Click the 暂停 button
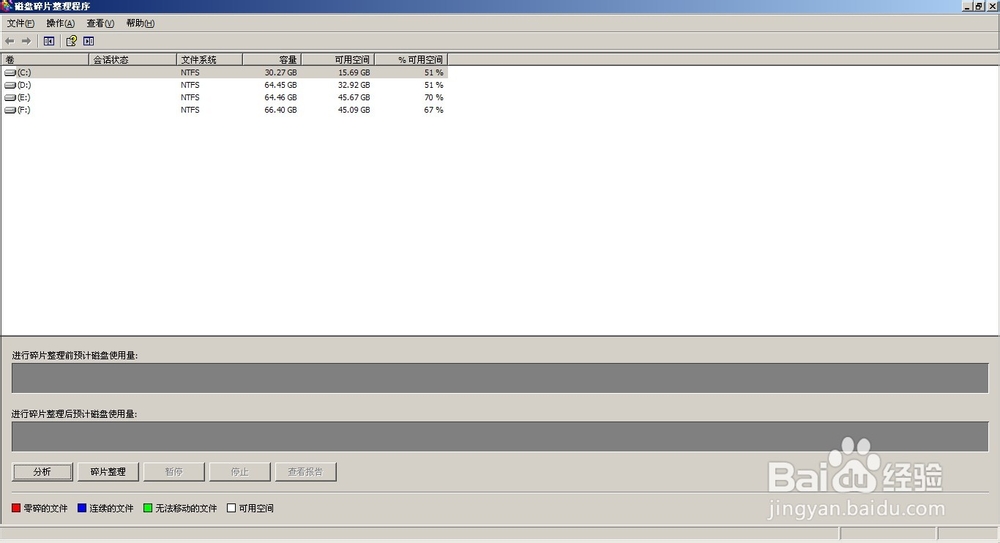The image size is (1000, 543). tap(173, 472)
